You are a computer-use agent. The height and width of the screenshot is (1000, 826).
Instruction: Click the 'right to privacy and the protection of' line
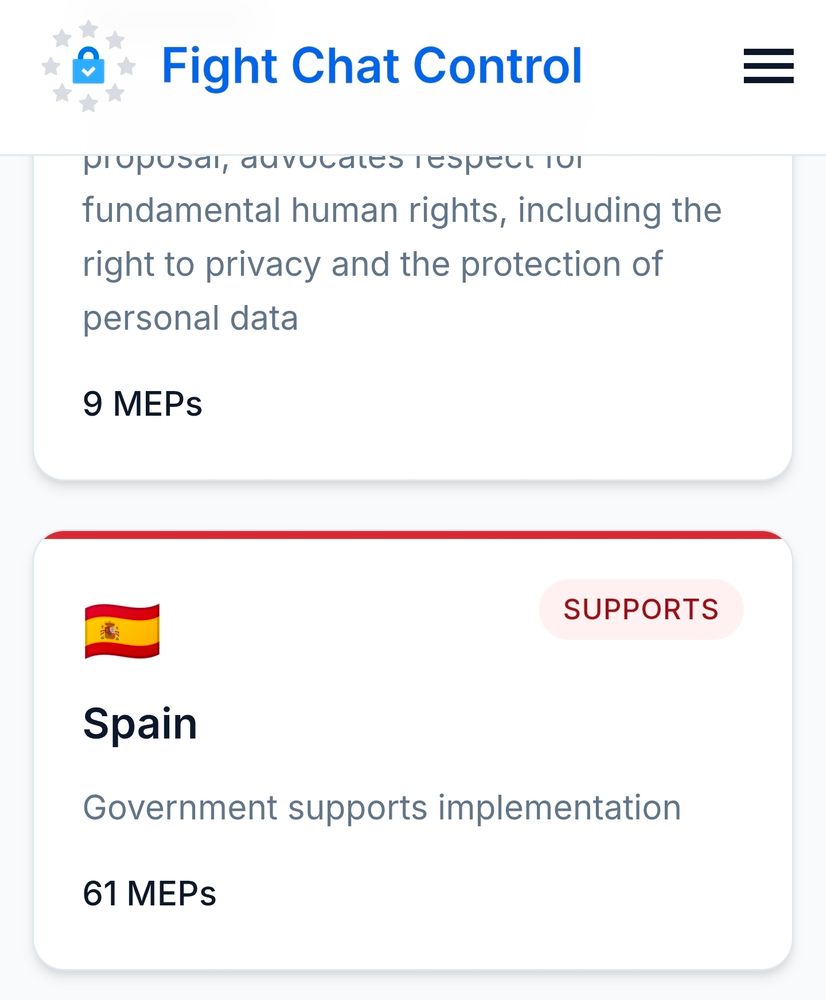click(x=372, y=265)
